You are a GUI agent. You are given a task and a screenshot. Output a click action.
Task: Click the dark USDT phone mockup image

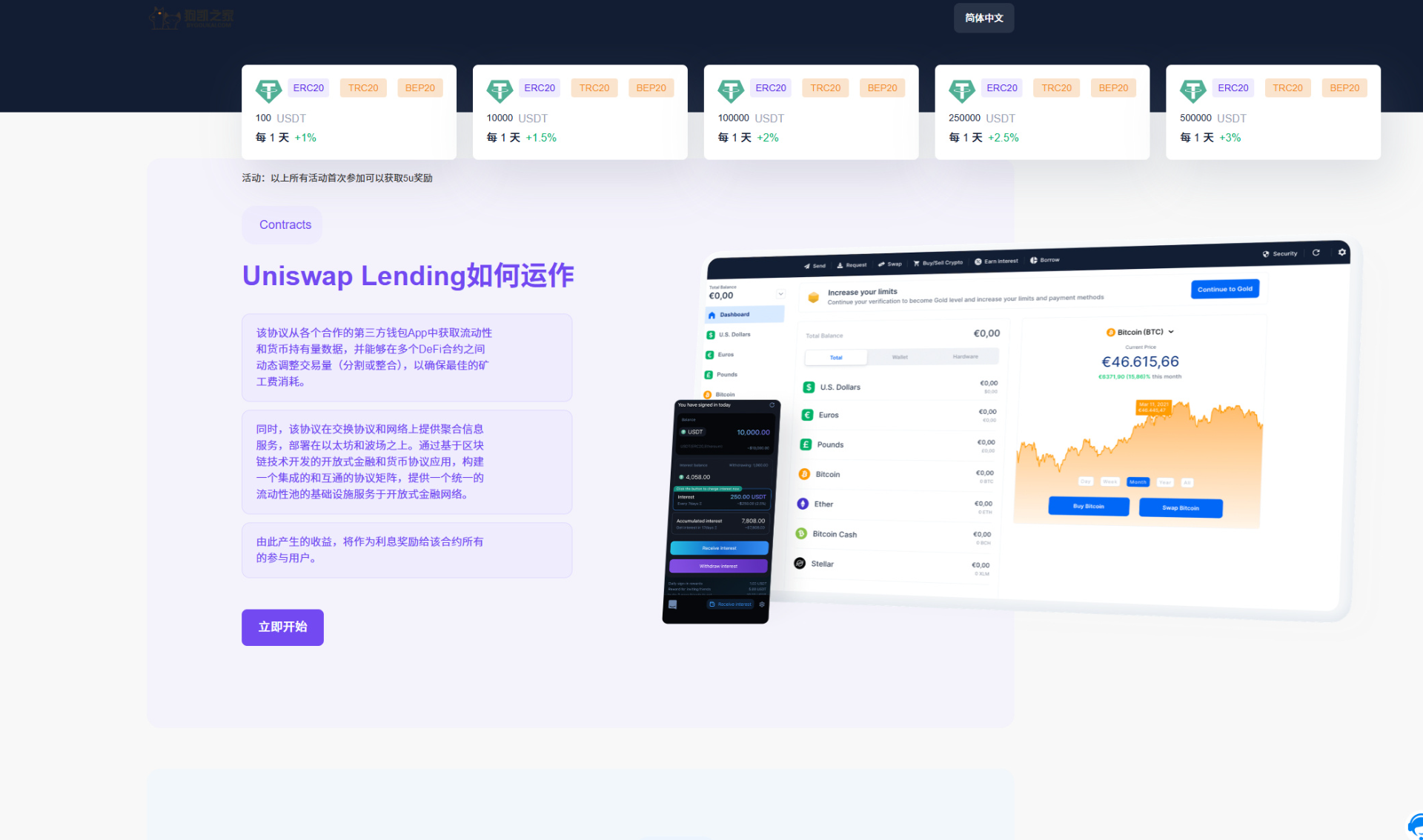click(x=720, y=512)
